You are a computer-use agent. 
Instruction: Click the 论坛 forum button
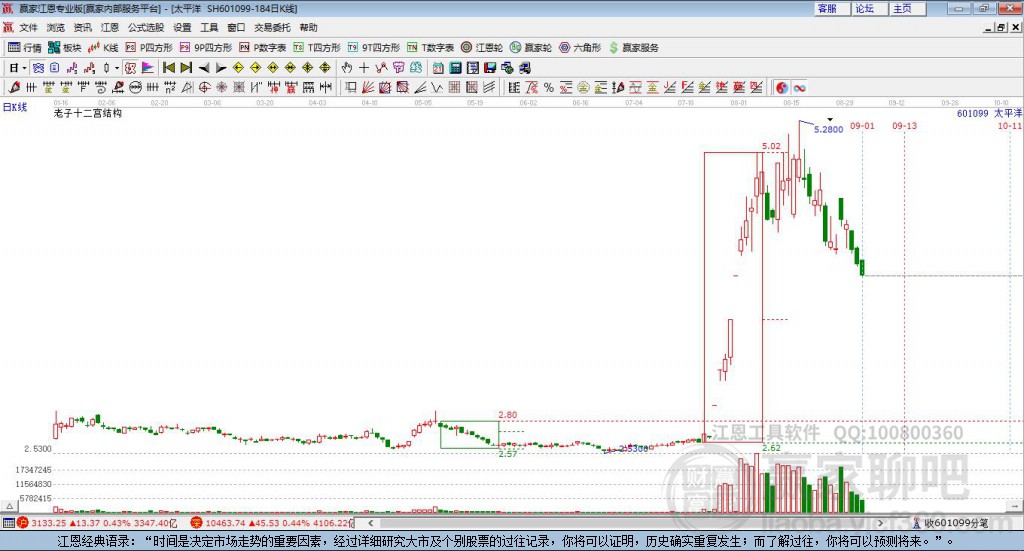(869, 8)
